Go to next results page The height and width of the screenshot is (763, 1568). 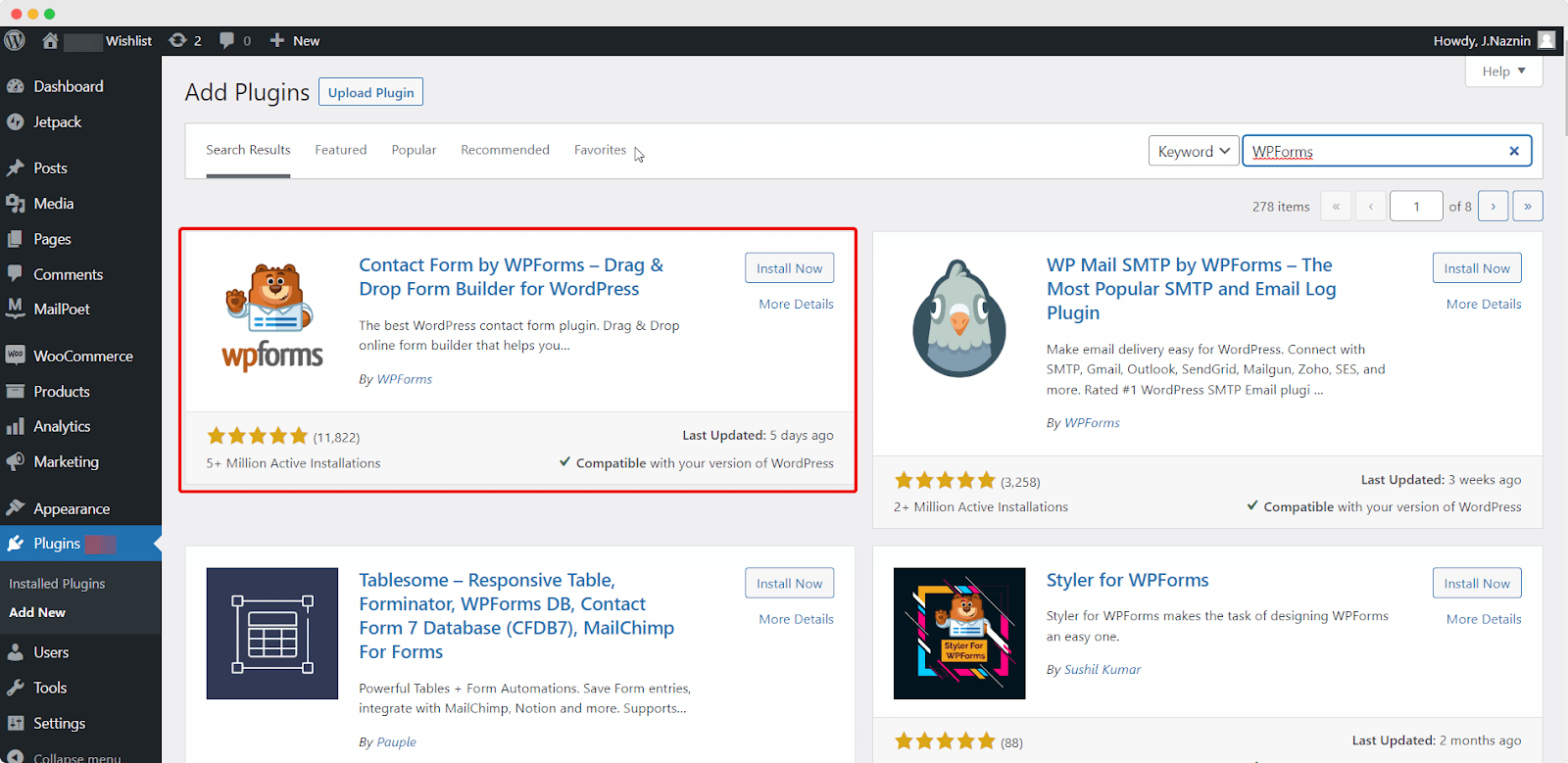1493,206
